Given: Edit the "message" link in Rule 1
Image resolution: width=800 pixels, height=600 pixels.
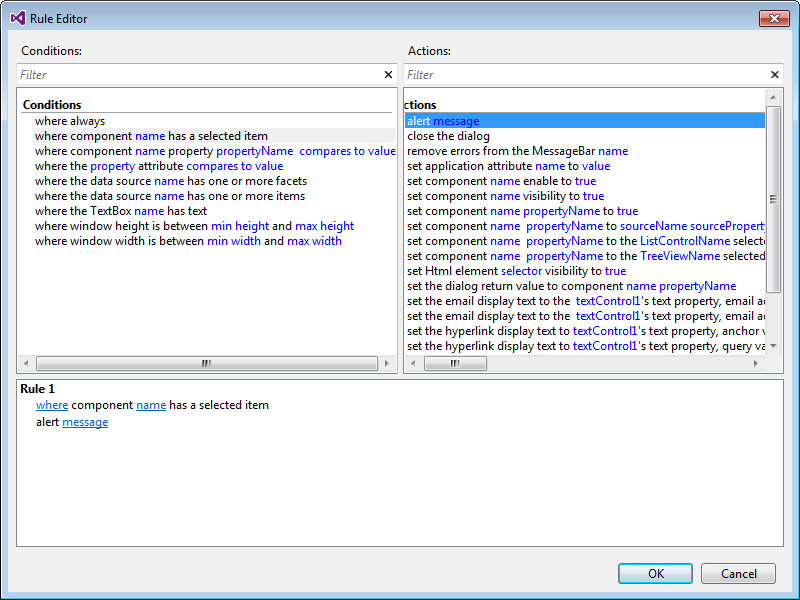Looking at the screenshot, I should [x=85, y=421].
